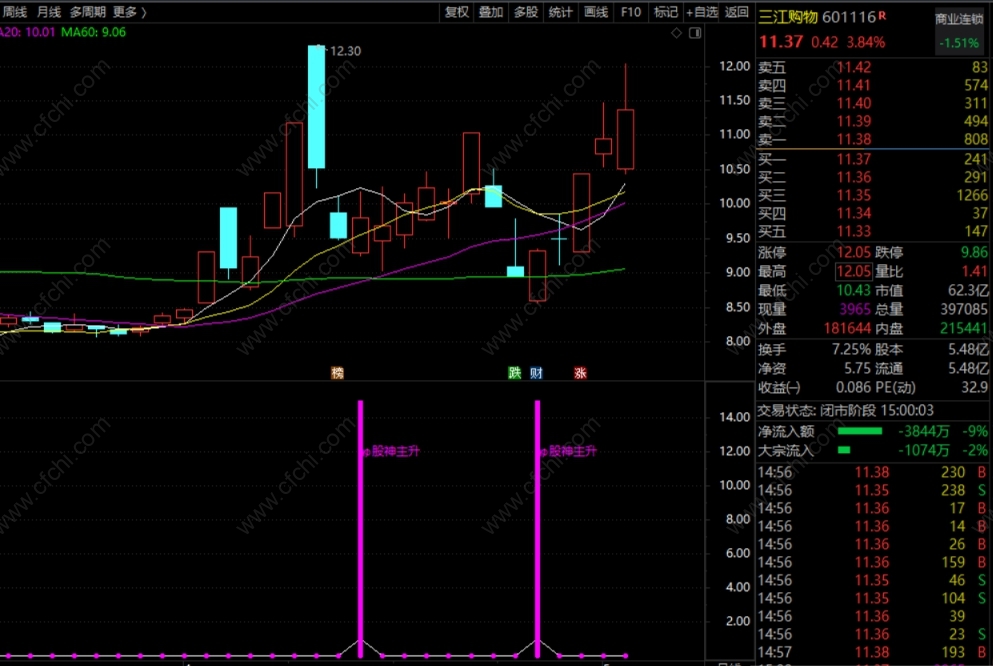Open multi-period view (多周期)

tap(87, 12)
